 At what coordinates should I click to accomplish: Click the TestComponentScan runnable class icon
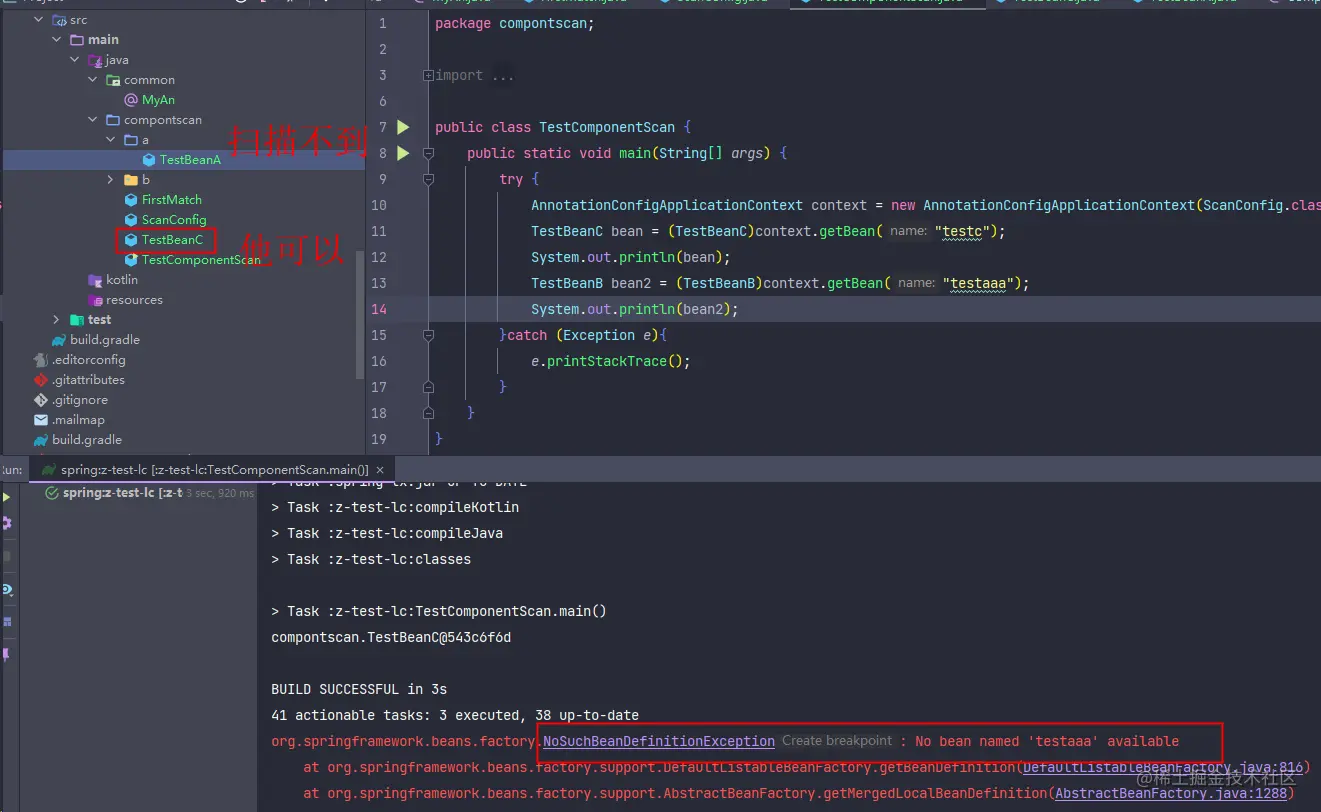pyautogui.click(x=131, y=260)
